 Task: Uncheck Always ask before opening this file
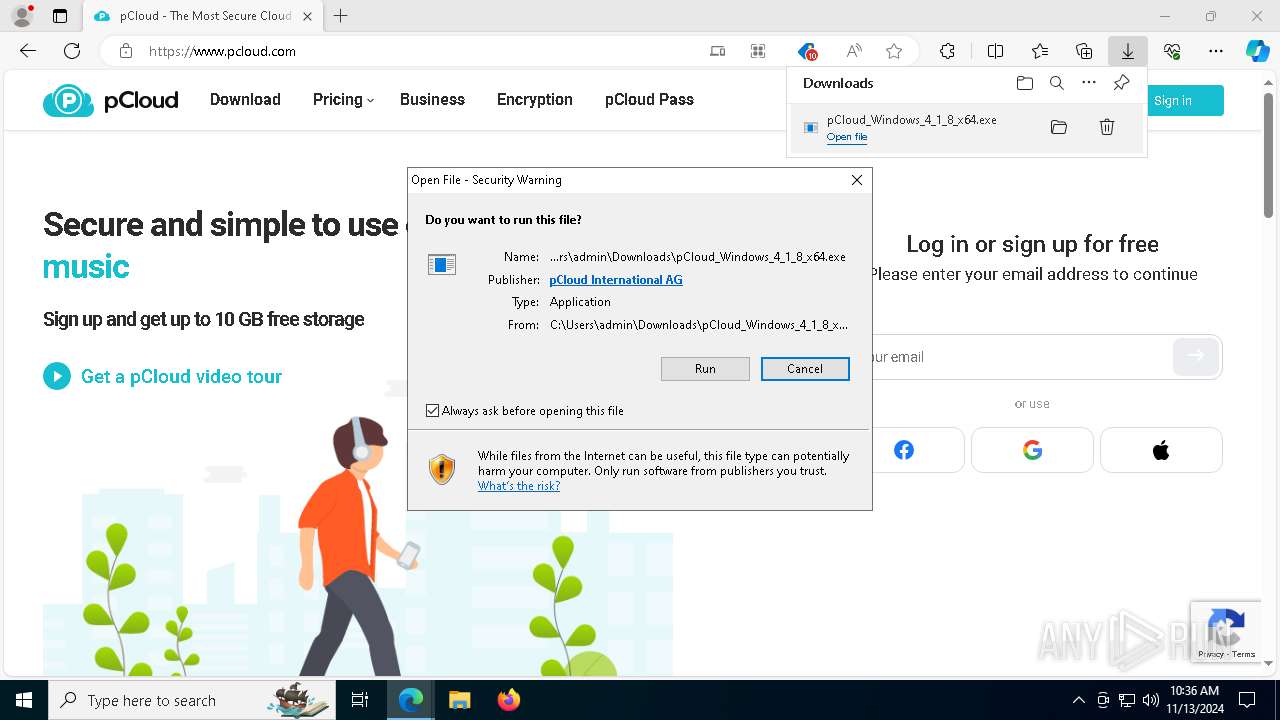[x=433, y=411]
